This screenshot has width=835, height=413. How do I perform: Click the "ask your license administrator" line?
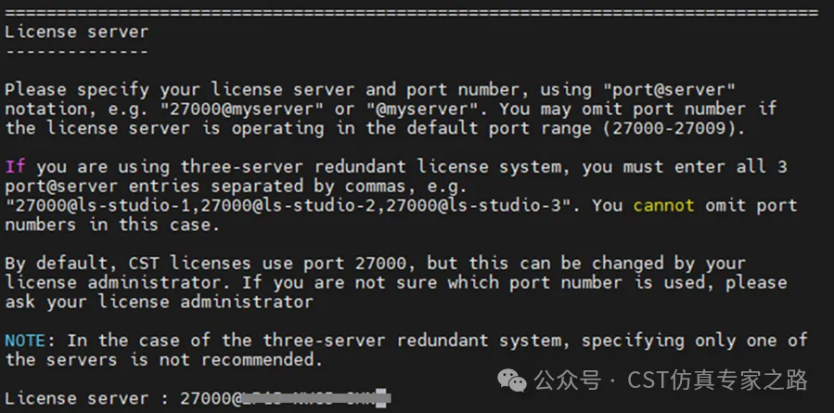tap(159, 302)
